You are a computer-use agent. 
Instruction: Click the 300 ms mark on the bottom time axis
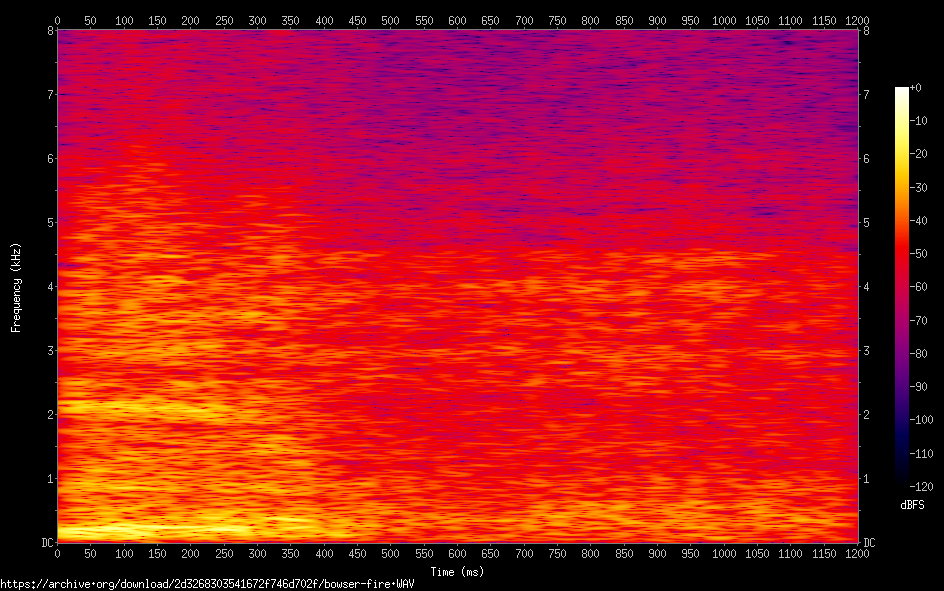point(257,553)
